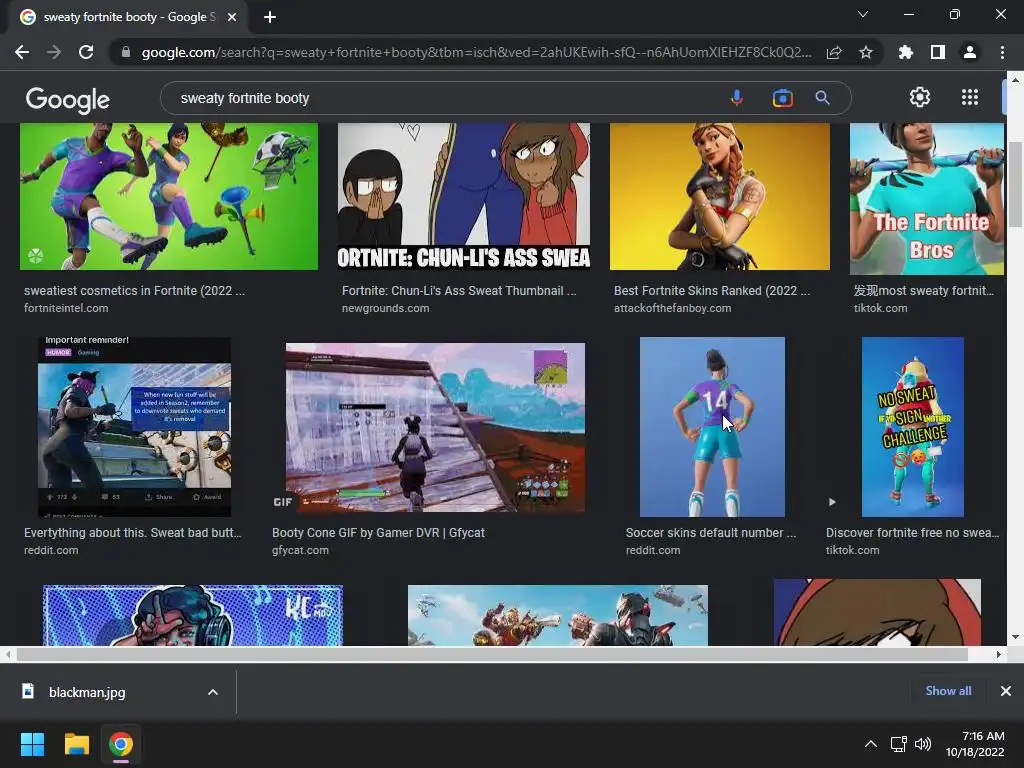
Task: Open the tab search chevron
Action: 863,14
